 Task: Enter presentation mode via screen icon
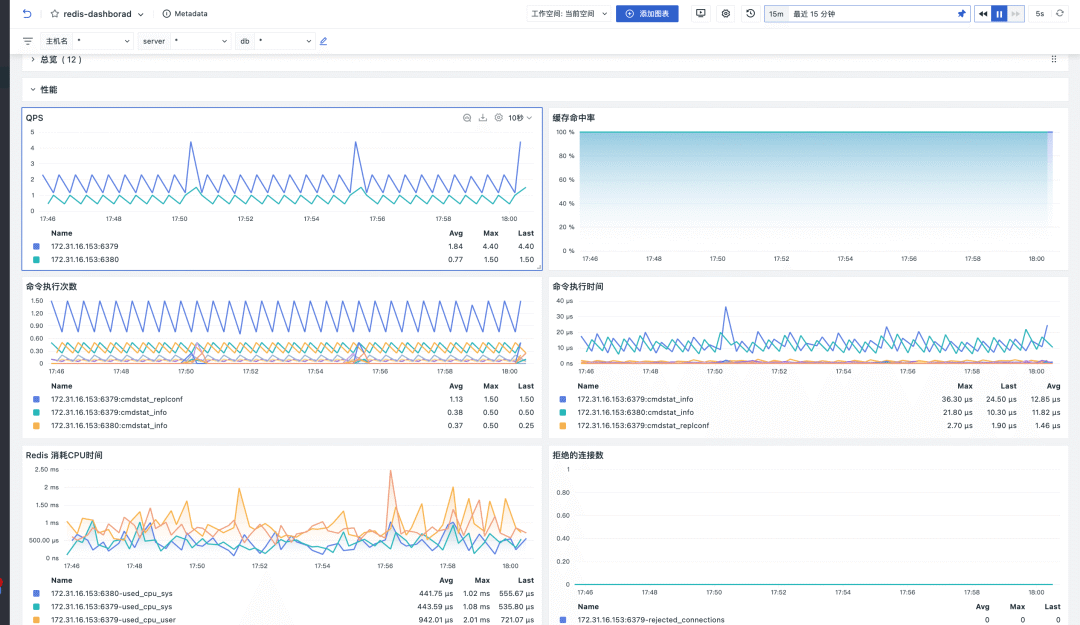coord(700,13)
